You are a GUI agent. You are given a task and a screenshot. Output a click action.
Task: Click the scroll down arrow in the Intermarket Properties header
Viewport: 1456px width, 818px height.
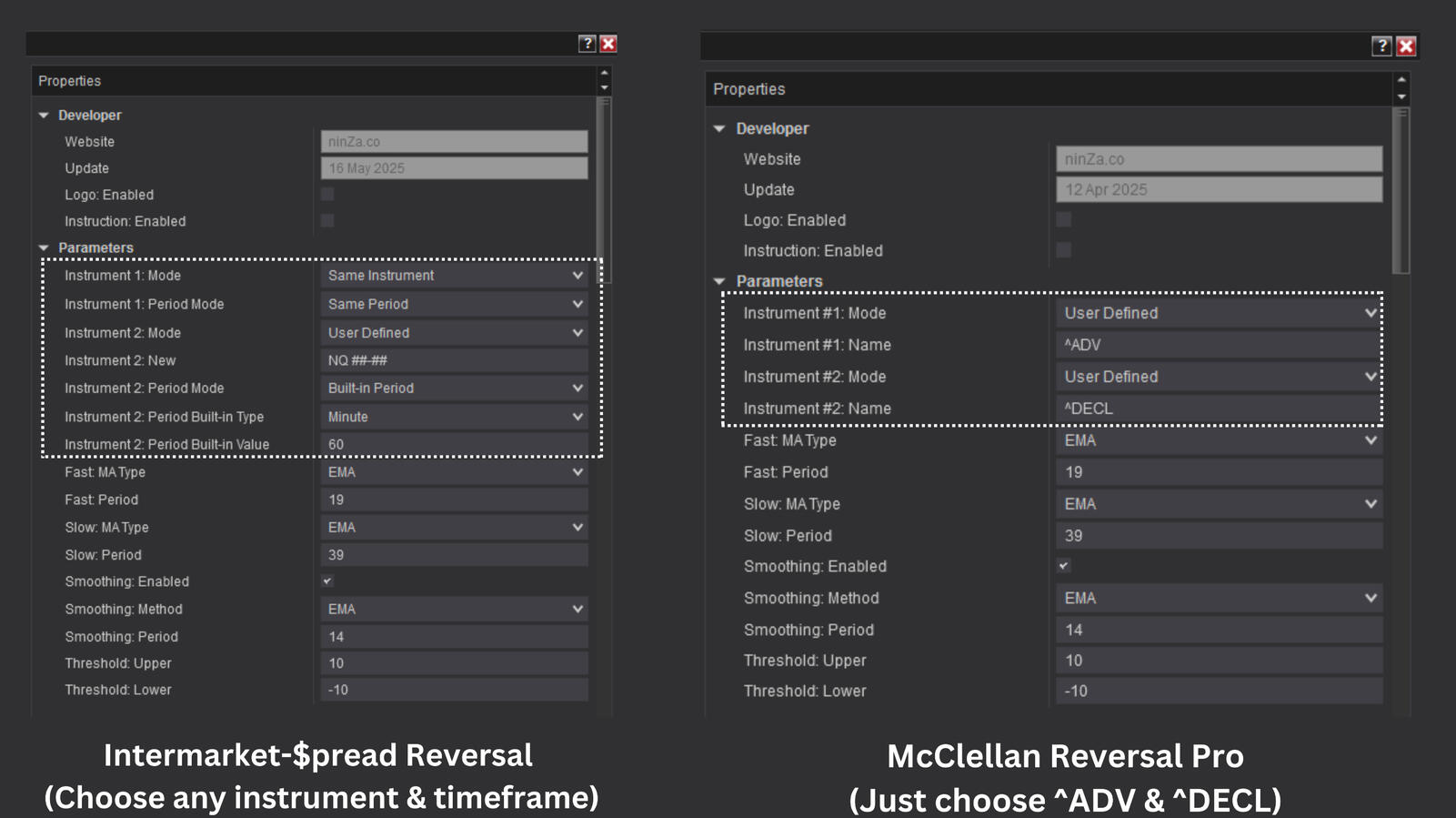click(x=604, y=88)
